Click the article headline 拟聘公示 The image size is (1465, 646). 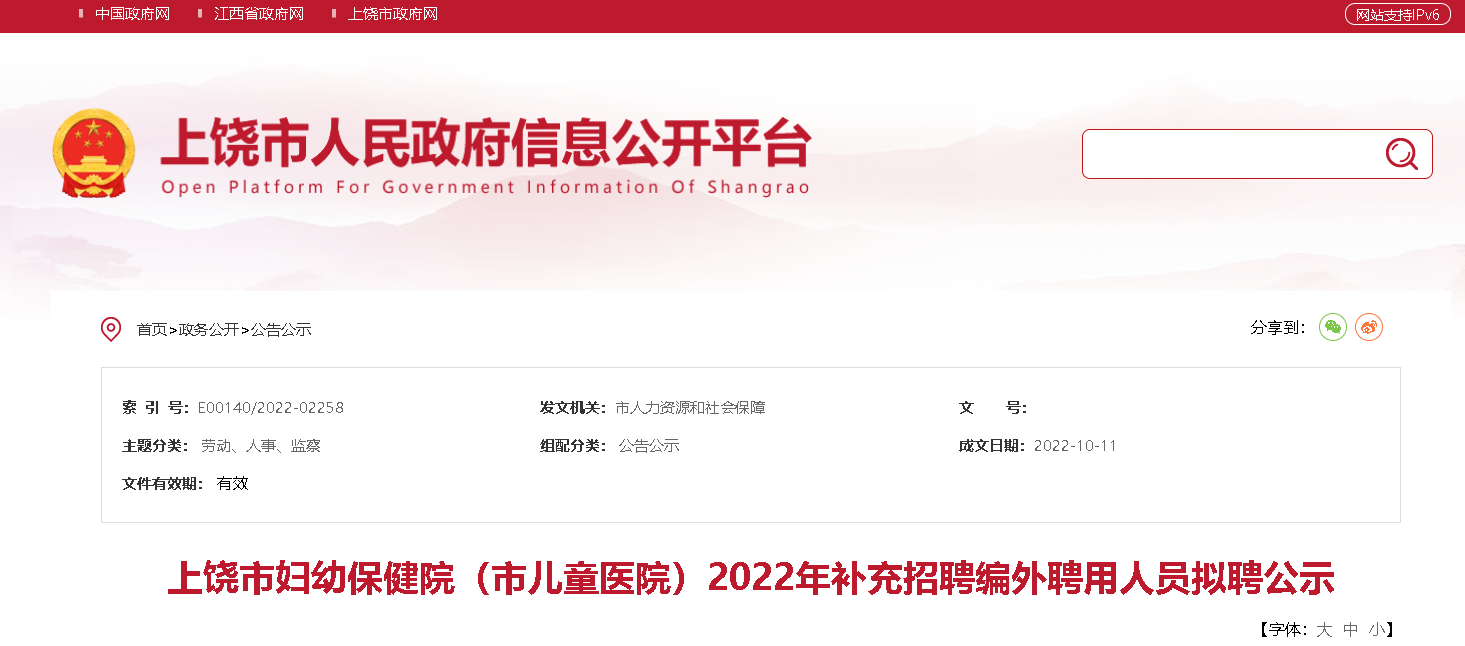click(x=750, y=578)
